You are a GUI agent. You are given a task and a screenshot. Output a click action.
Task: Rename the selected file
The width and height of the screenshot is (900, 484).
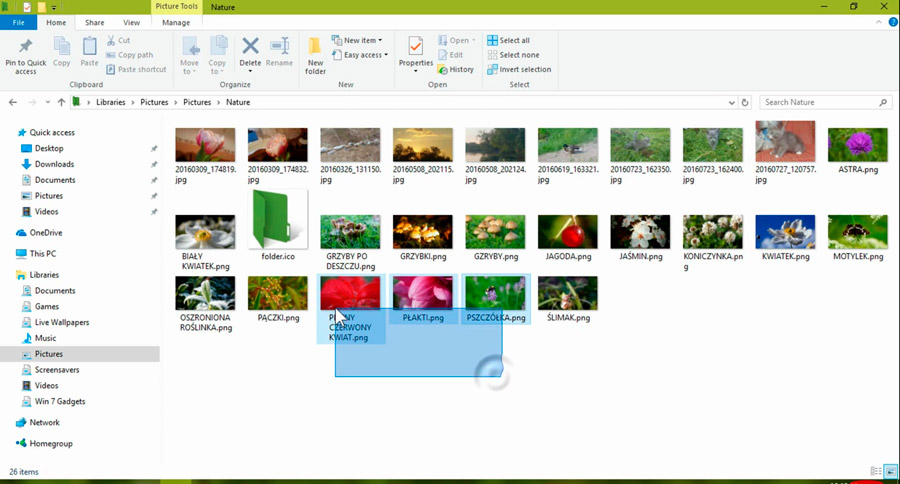click(279, 52)
